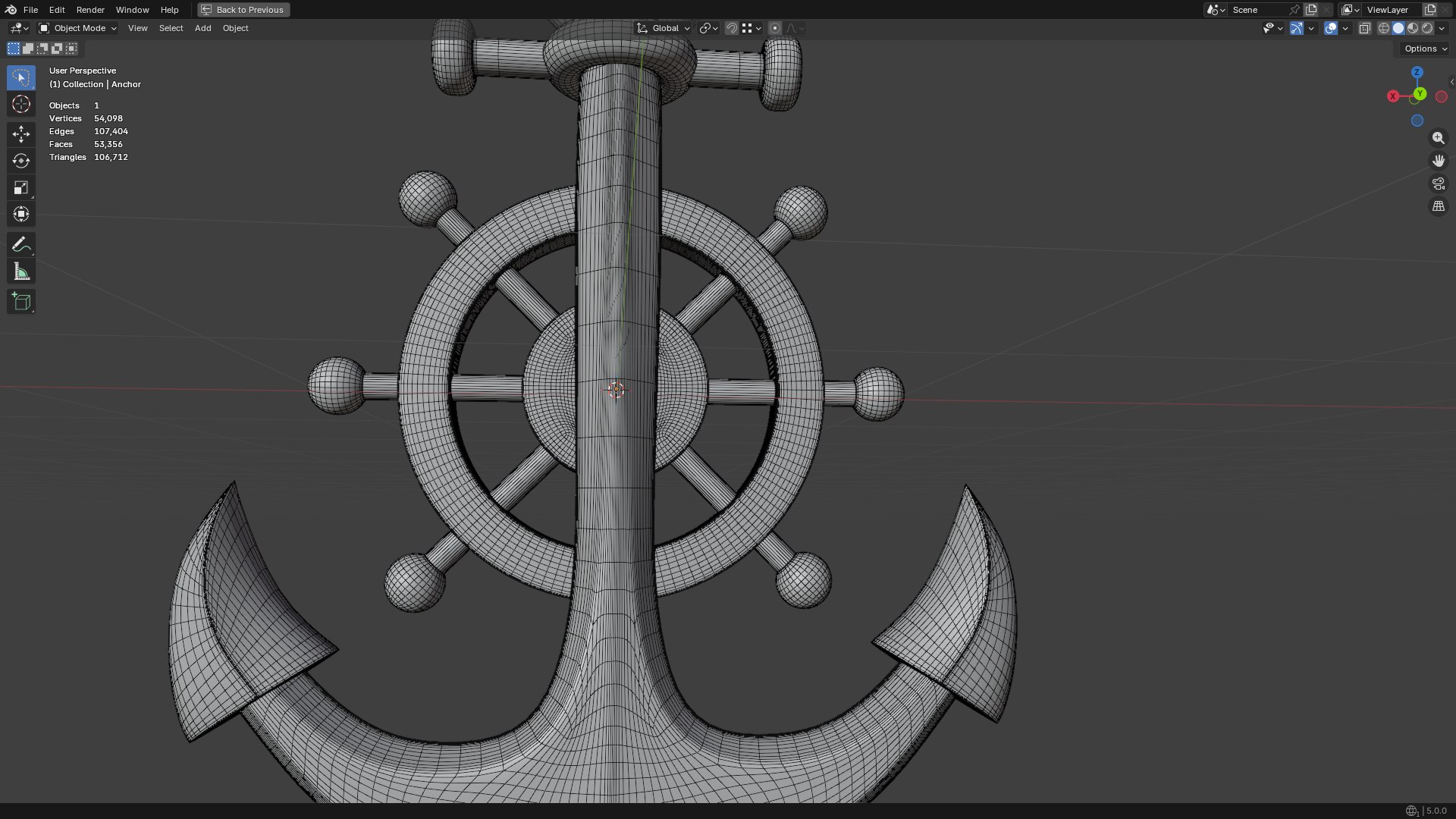Open the Render menu
Viewport: 1456px width, 819px height.
90,10
